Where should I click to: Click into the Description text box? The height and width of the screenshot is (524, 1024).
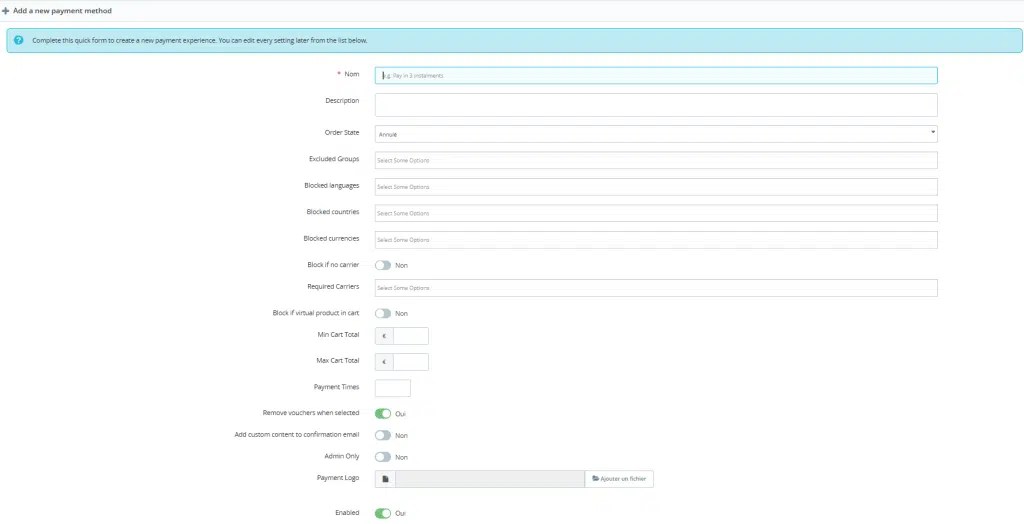pyautogui.click(x=656, y=105)
